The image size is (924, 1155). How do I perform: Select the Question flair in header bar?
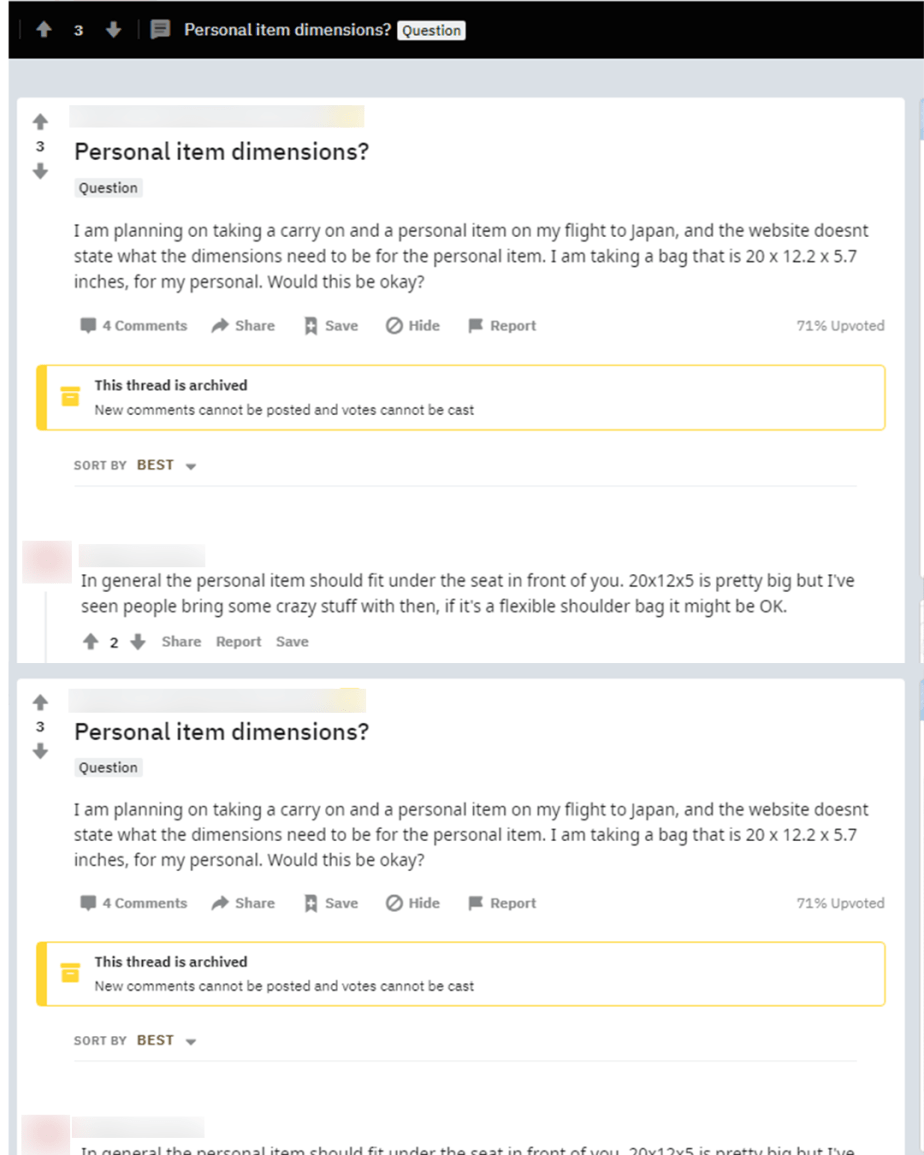pyautogui.click(x=431, y=30)
